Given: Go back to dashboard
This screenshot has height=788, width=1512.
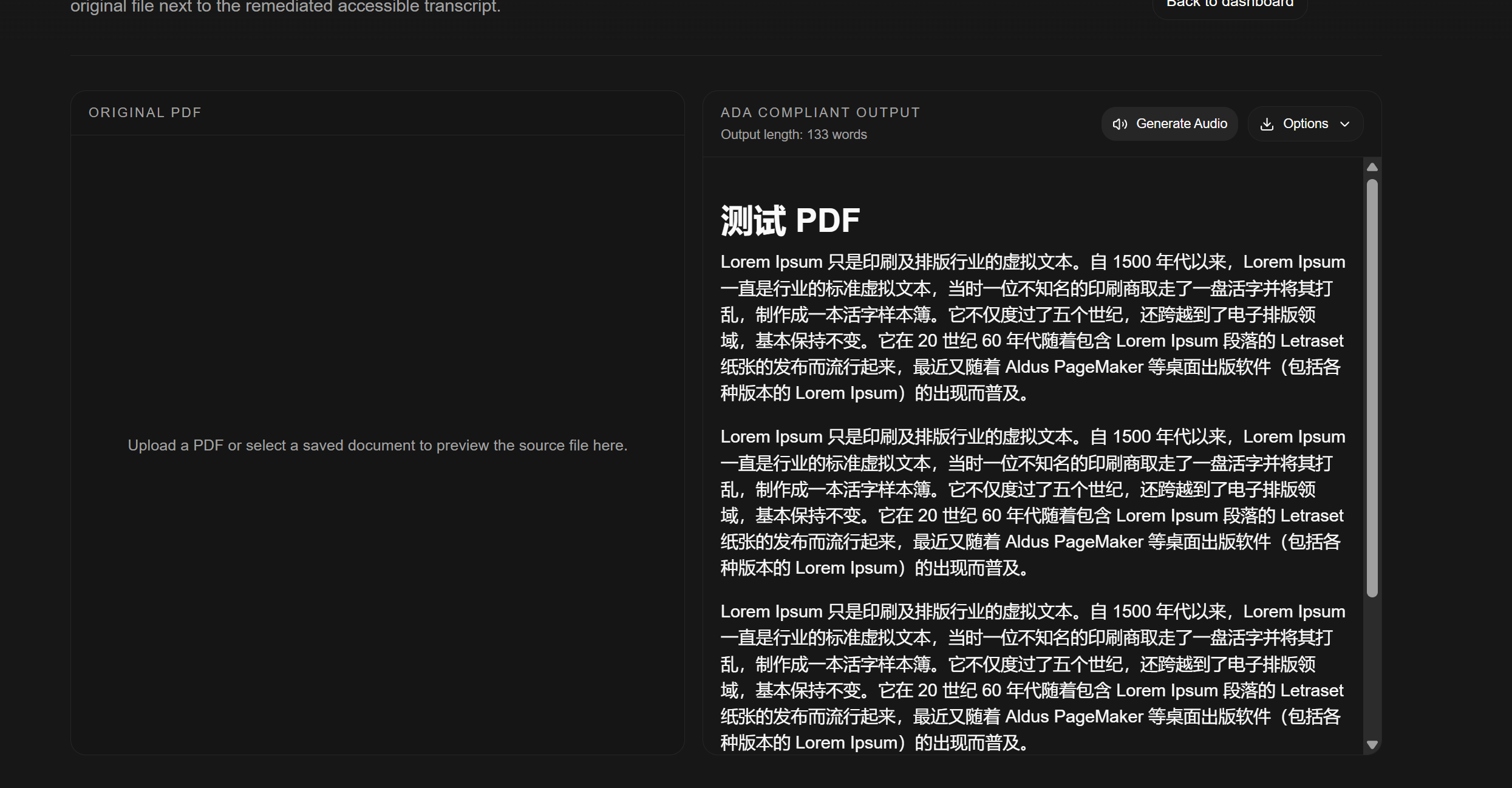Looking at the screenshot, I should tap(1230, 5).
